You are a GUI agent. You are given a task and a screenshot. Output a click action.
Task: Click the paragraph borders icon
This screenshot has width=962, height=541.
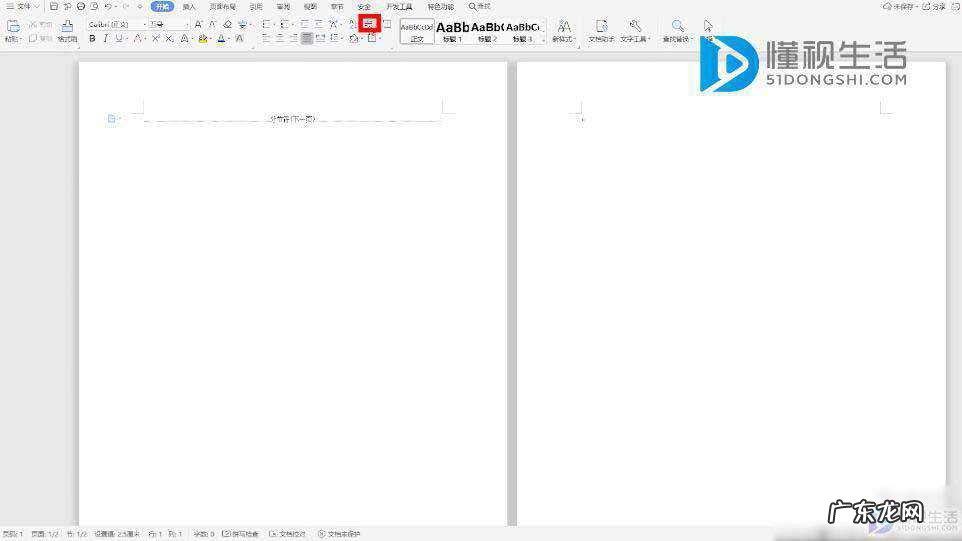tap(372, 38)
